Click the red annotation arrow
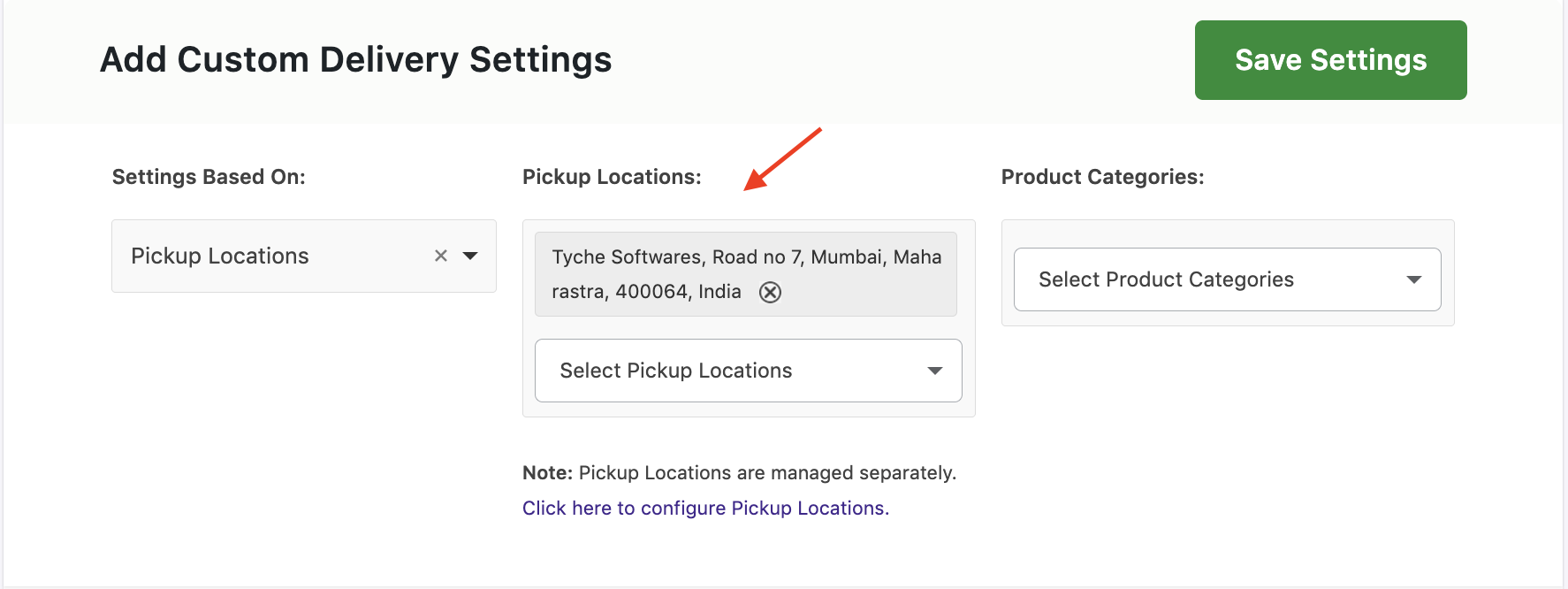This screenshot has width=1568, height=589. 782,159
